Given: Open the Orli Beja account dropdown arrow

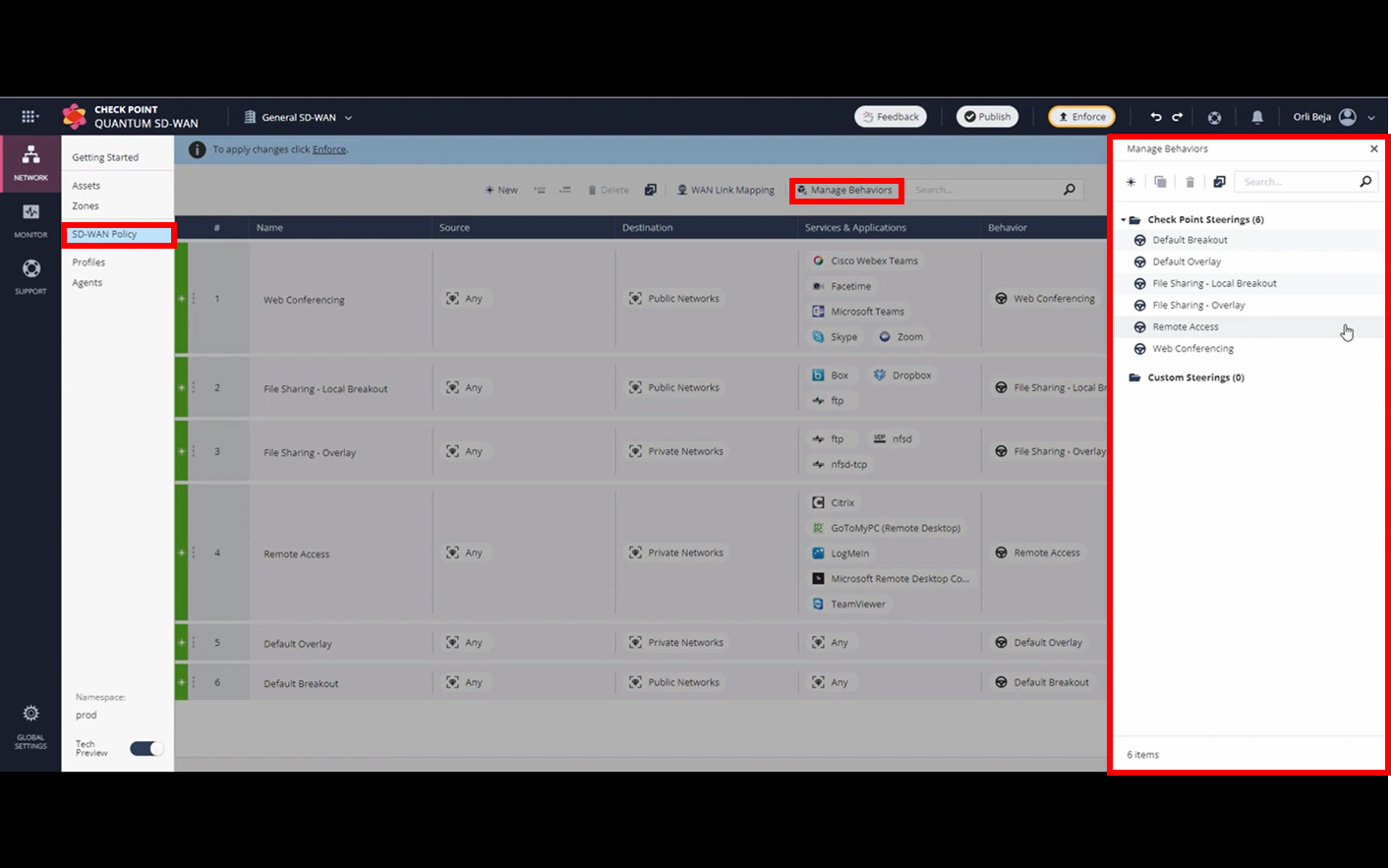Looking at the screenshot, I should click(1371, 118).
